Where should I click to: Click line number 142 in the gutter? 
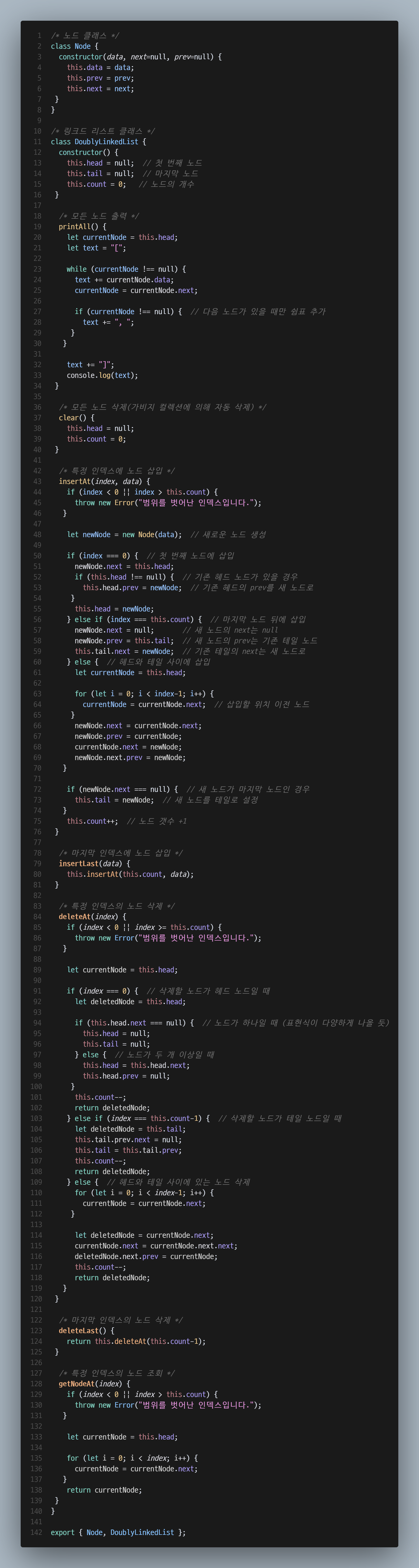pos(37,1533)
